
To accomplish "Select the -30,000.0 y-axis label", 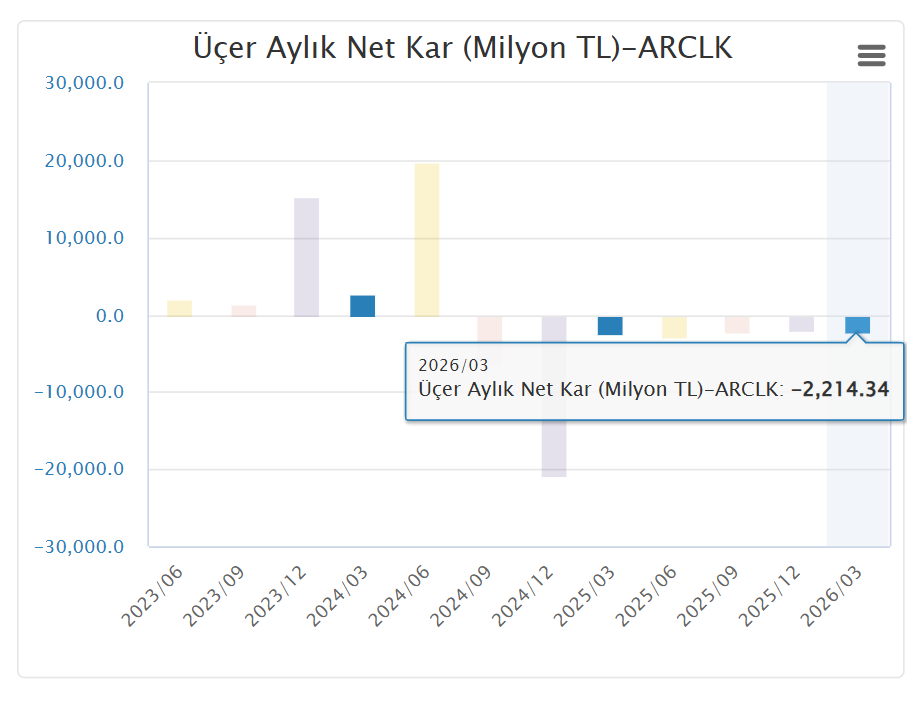I will 80,547.
